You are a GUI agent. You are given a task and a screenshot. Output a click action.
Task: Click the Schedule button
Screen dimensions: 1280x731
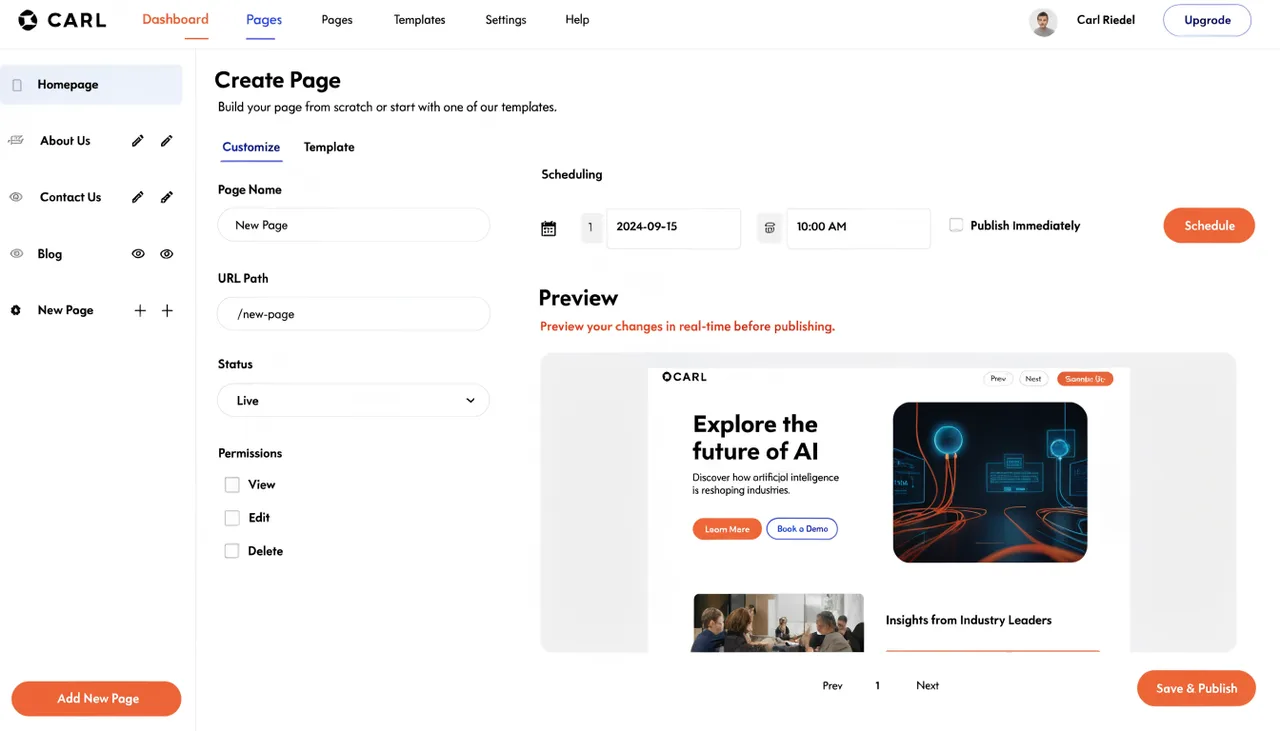pyautogui.click(x=1209, y=225)
